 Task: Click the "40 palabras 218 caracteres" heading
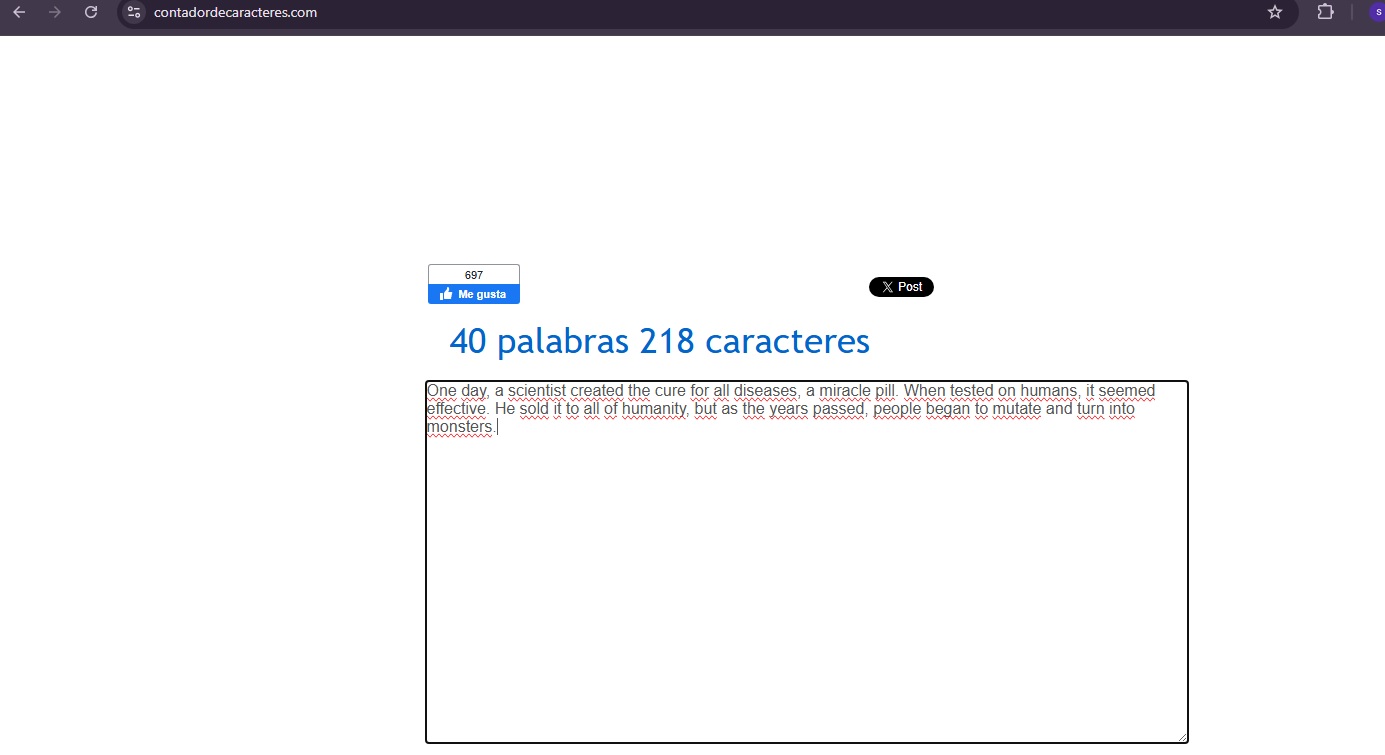click(x=660, y=341)
